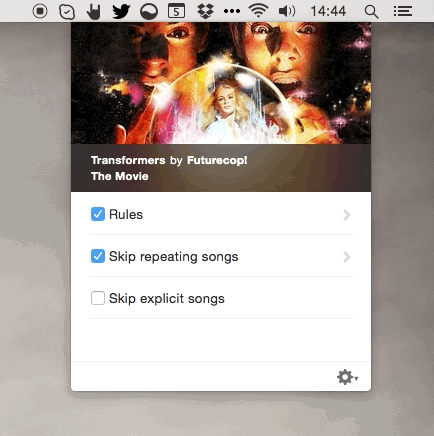Click the 14:44 clock
The image size is (434, 436).
pos(328,11)
